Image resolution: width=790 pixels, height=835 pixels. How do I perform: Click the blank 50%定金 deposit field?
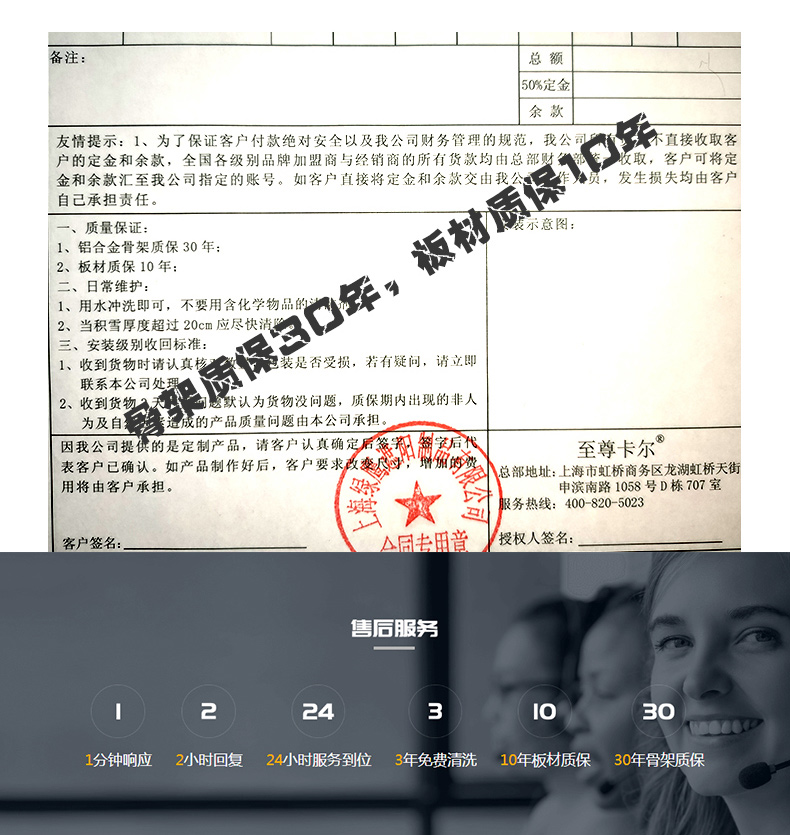pyautogui.click(x=656, y=86)
